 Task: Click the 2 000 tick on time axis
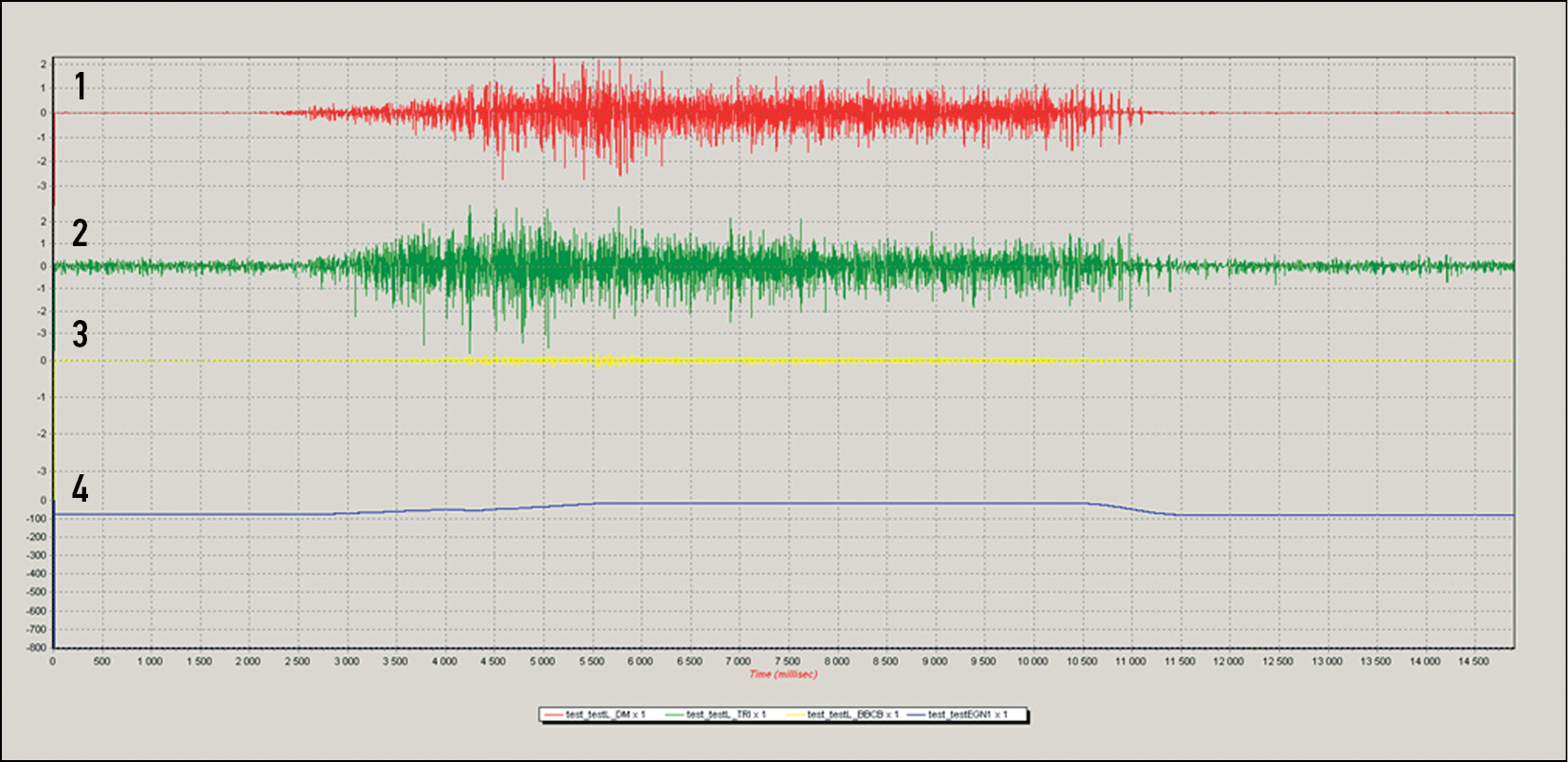tap(248, 662)
